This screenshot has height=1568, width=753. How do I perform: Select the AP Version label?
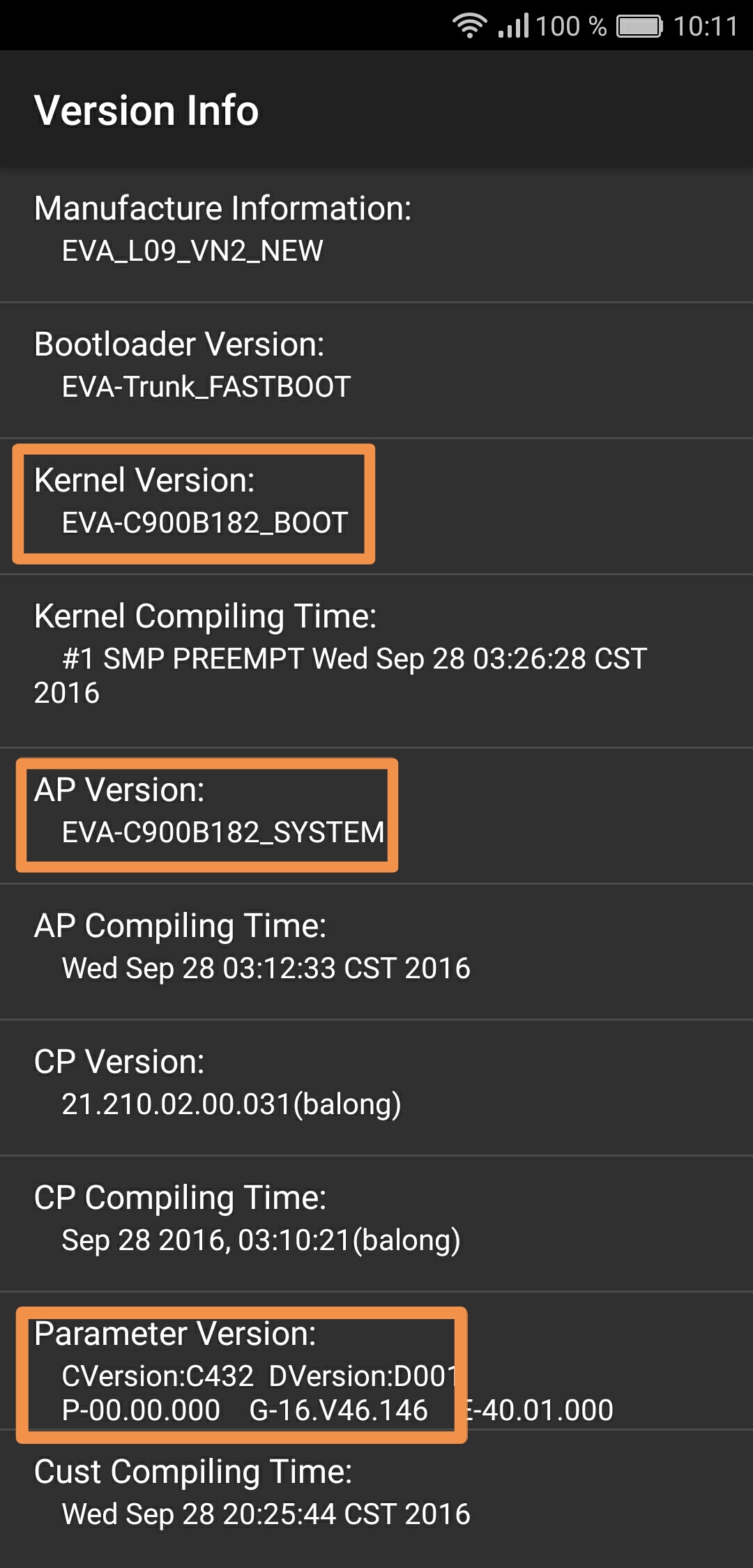pos(119,789)
